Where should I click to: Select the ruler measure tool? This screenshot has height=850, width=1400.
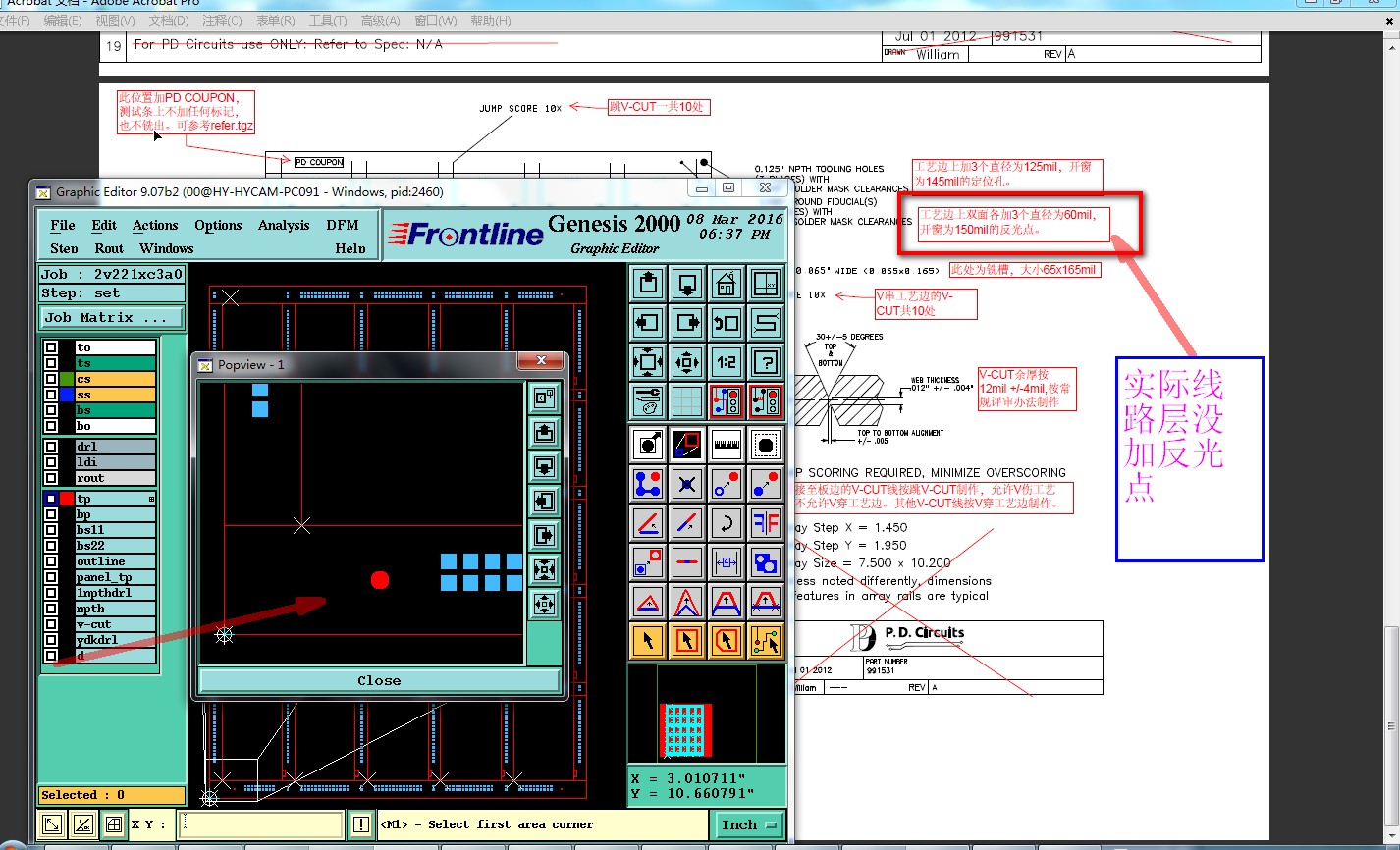[x=727, y=445]
